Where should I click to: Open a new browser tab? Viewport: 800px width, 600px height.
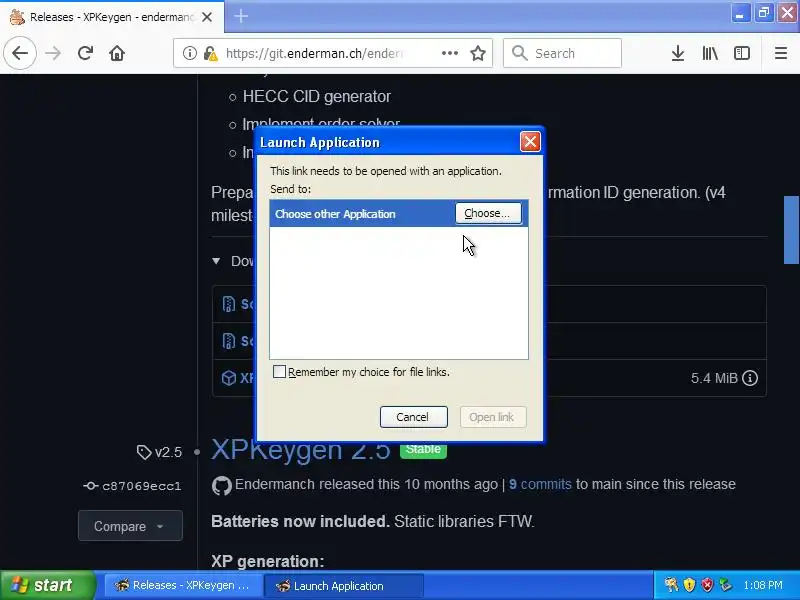241,16
